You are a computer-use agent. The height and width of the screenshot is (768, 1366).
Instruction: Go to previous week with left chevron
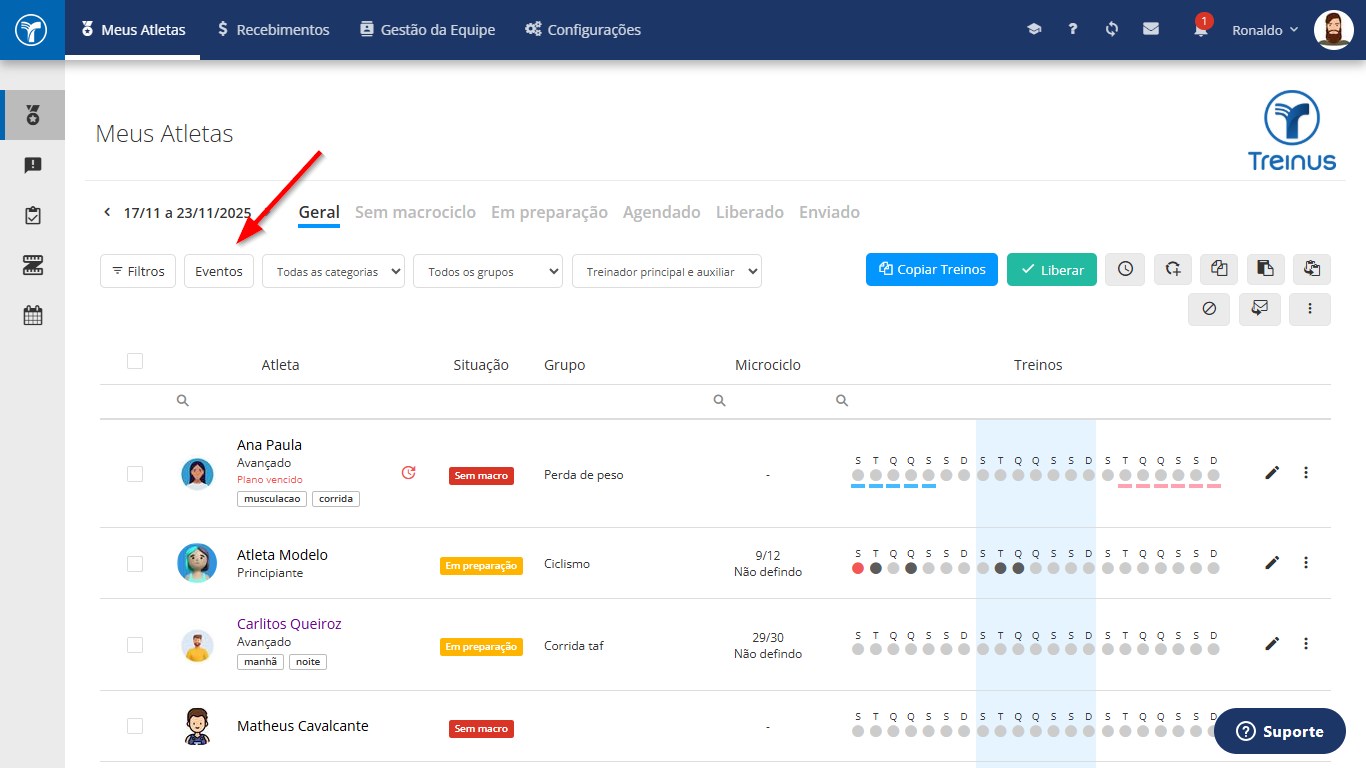pos(107,212)
